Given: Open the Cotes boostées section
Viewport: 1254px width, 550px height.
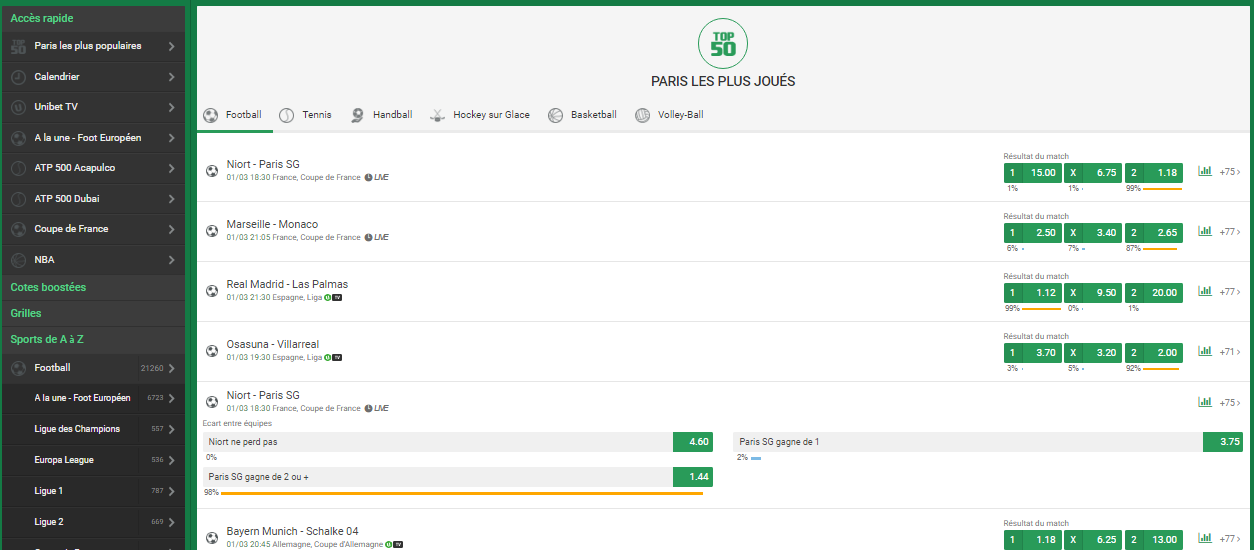Looking at the screenshot, I should coord(93,287).
